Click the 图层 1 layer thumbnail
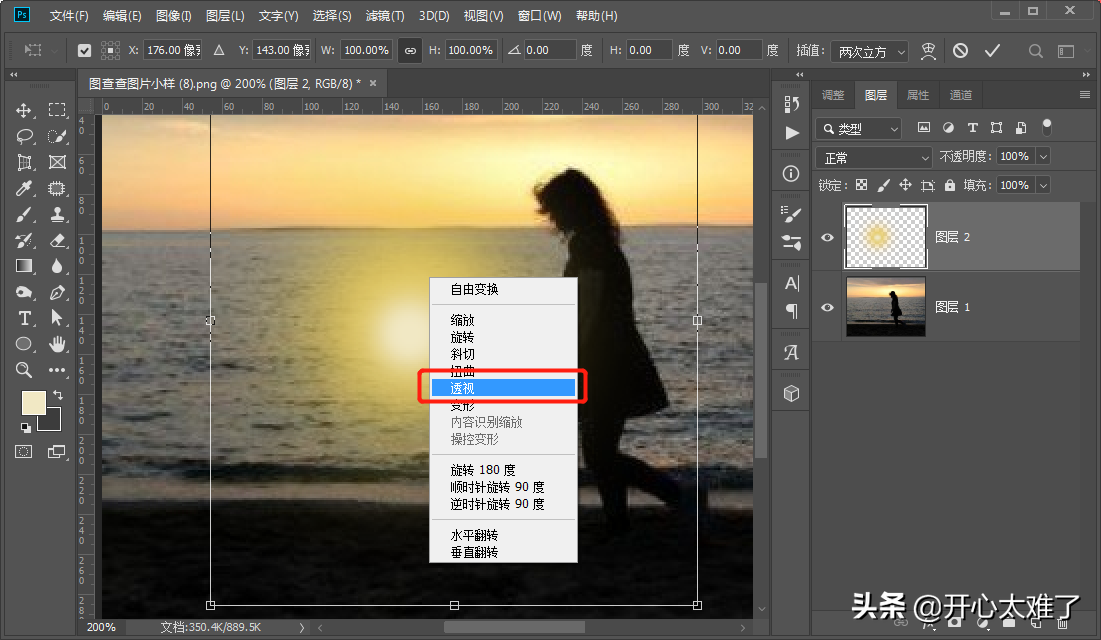Screen dimensions: 1101x640 [x=885, y=307]
